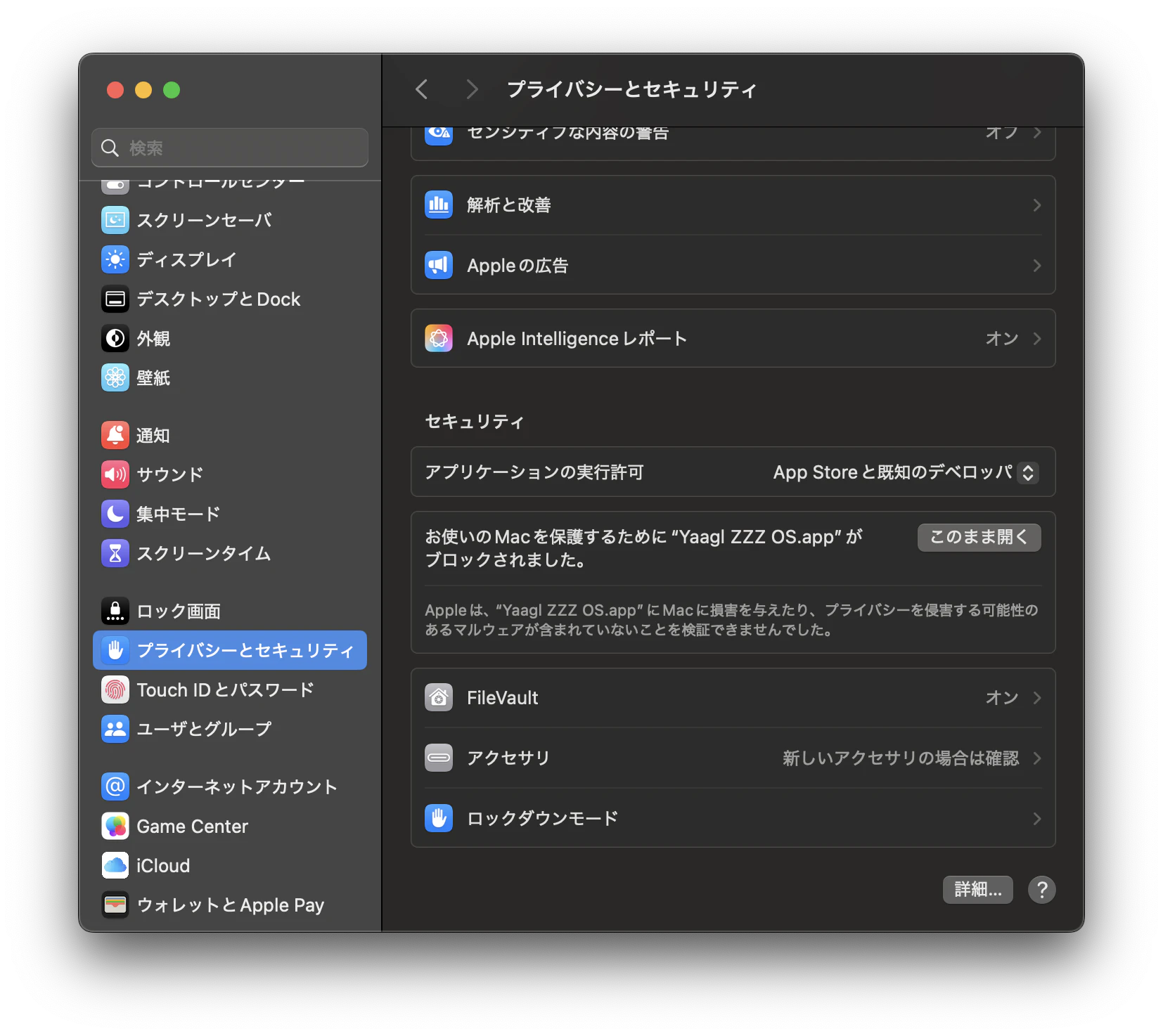Screen dimensions: 1163x1036
Task: Select 集中モード in the sidebar list
Action: (x=230, y=514)
